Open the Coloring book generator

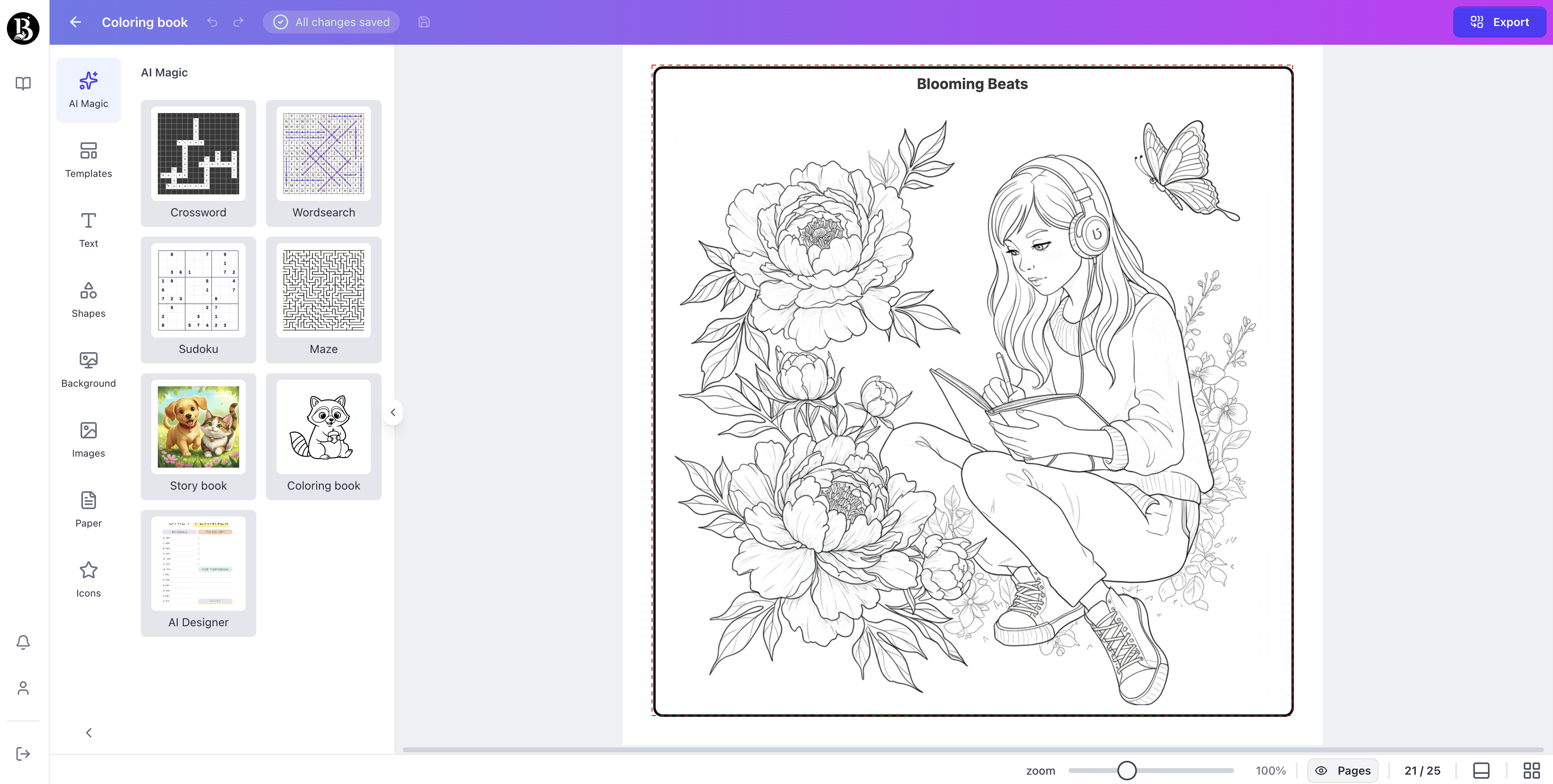[323, 436]
